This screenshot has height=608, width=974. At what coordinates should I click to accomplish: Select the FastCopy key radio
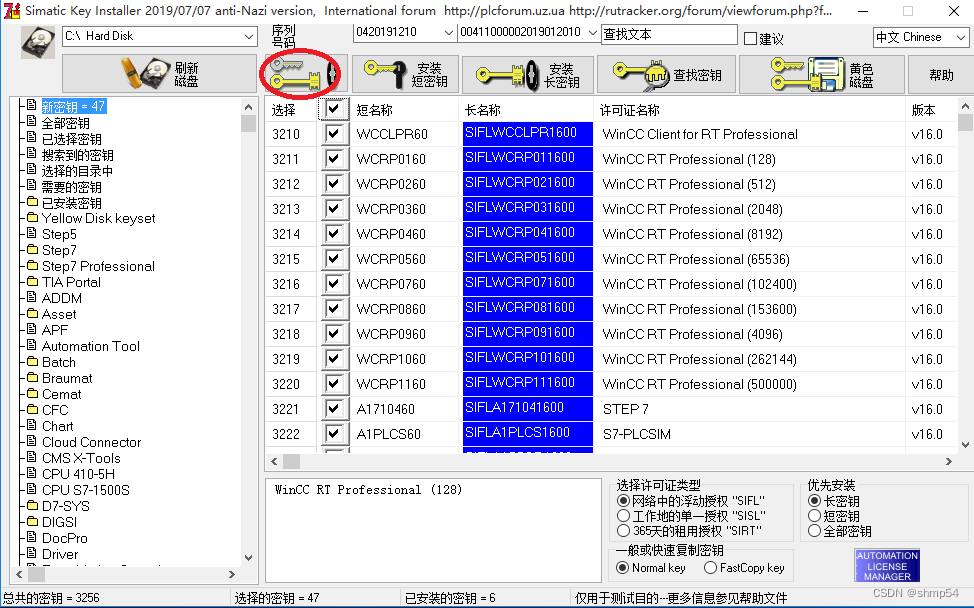pos(711,568)
